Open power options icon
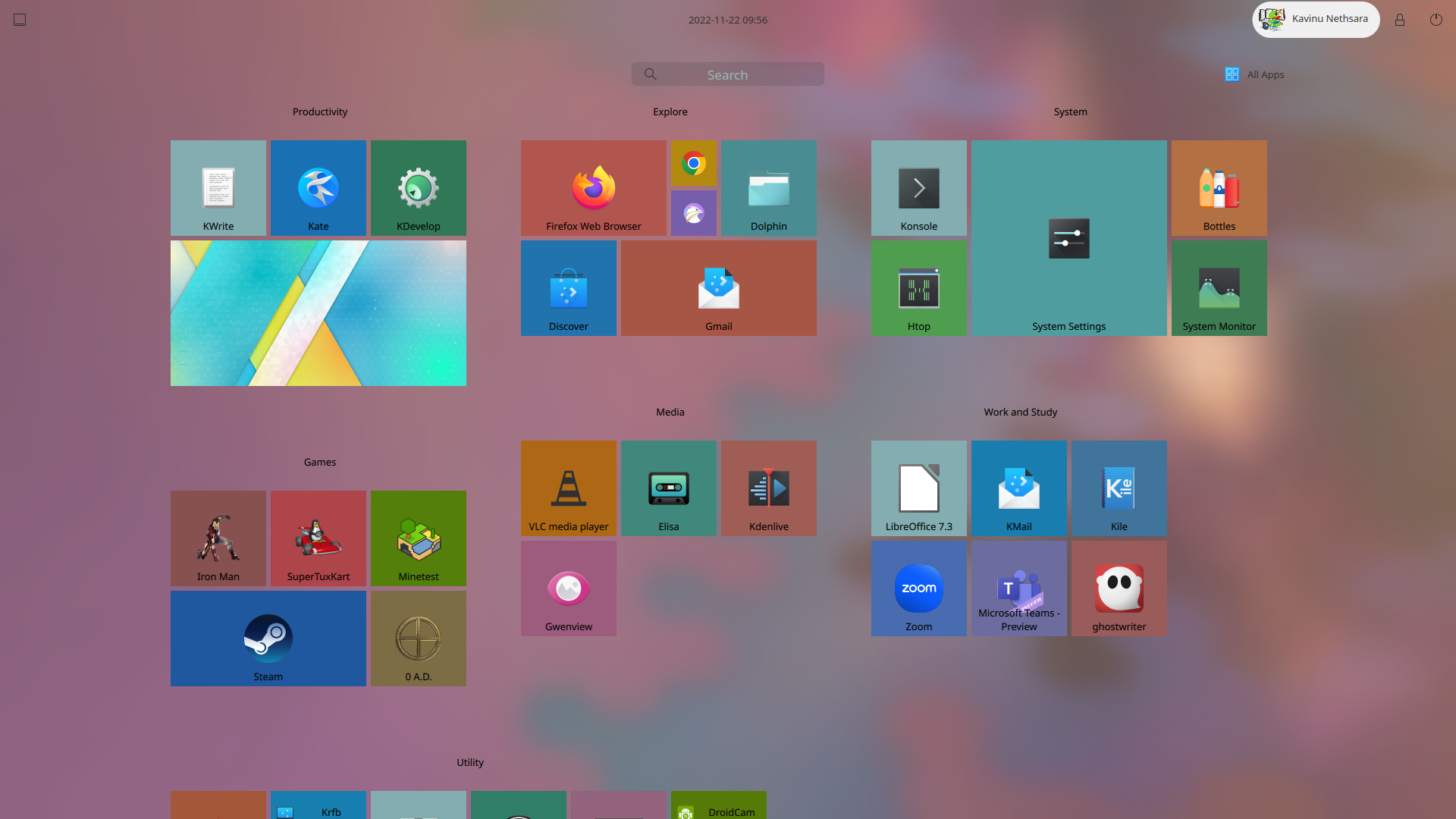This screenshot has width=1456, height=819. [x=1436, y=20]
